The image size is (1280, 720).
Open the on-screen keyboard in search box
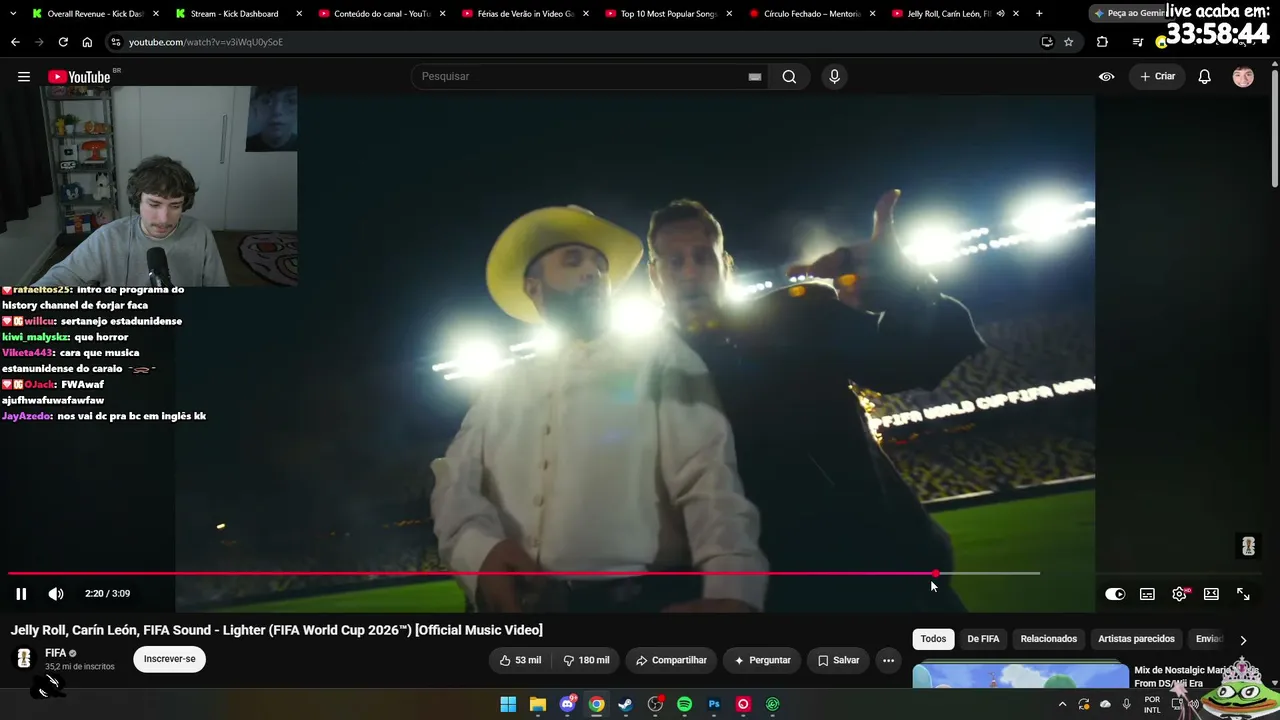(x=755, y=77)
